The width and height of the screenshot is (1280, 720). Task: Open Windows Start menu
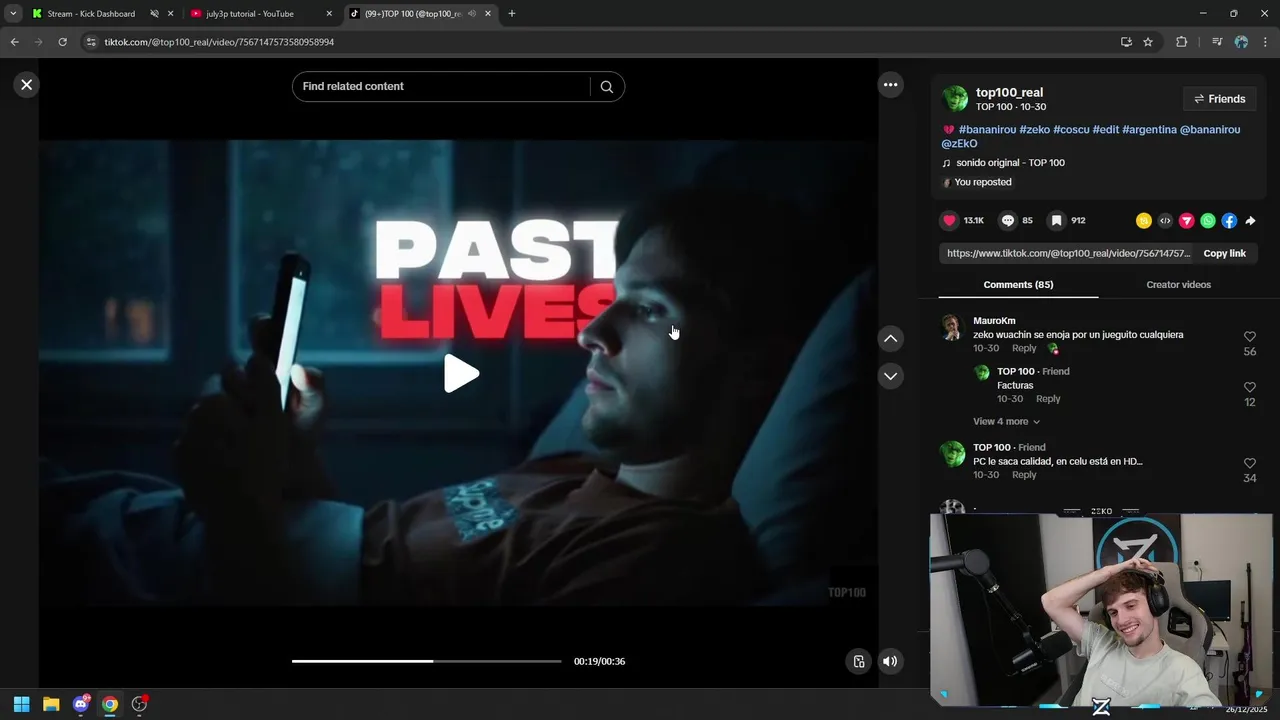21,704
